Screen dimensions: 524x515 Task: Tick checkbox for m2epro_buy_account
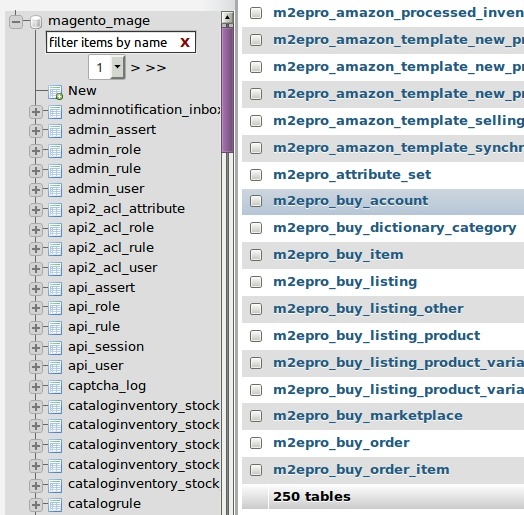tap(256, 201)
